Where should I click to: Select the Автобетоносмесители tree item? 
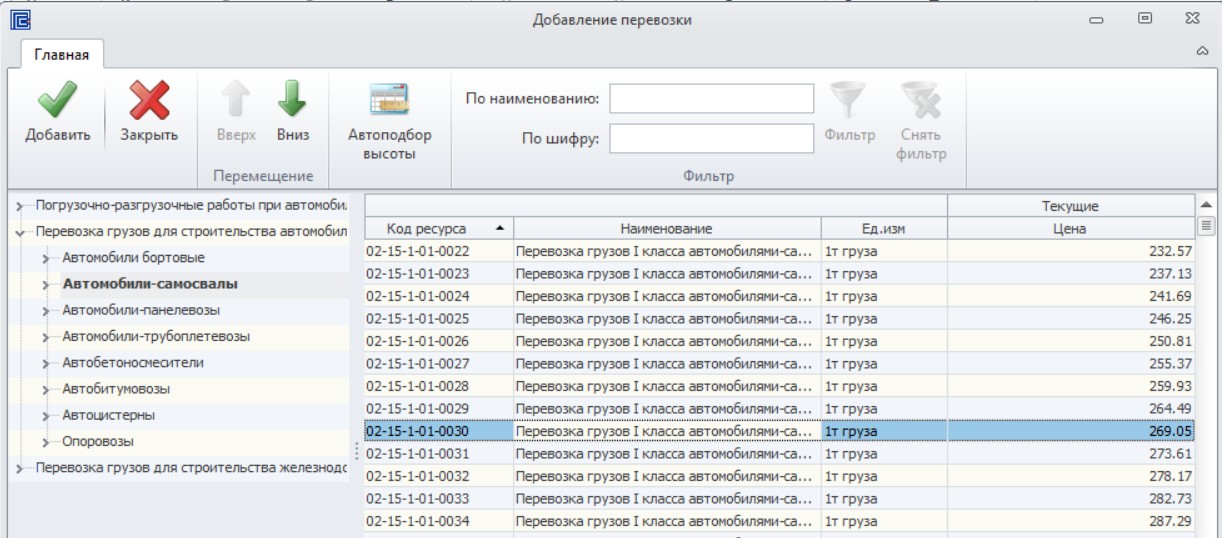(133, 363)
